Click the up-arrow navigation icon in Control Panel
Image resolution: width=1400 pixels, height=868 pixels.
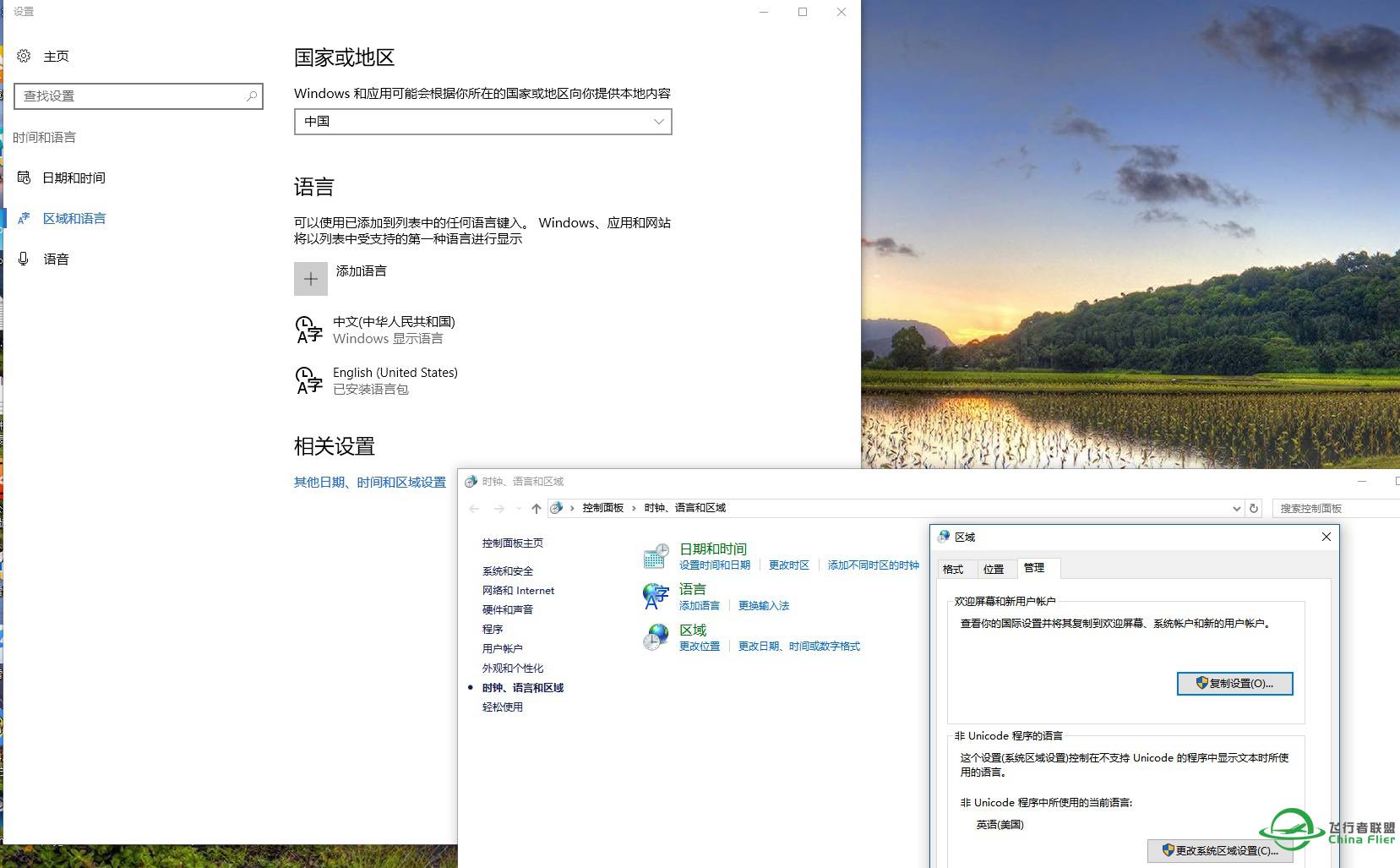(x=537, y=508)
